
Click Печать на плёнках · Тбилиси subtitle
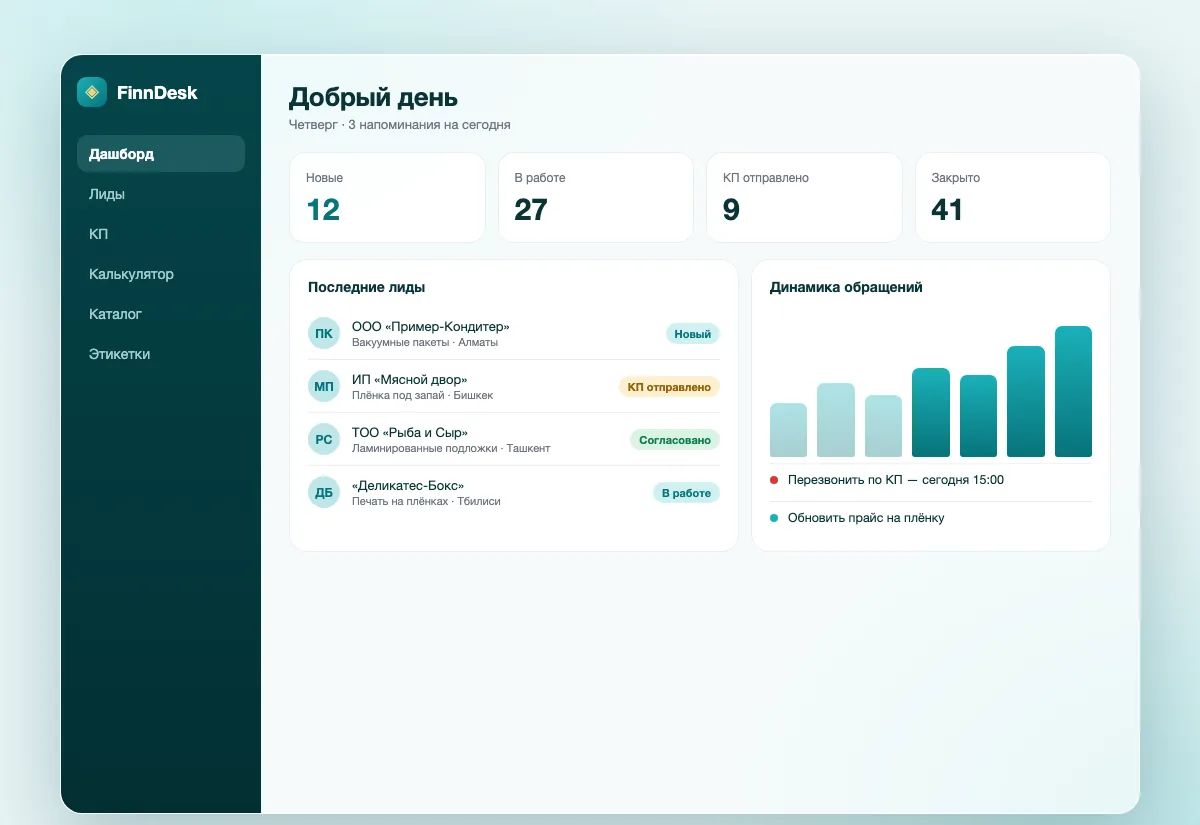[x=426, y=501]
